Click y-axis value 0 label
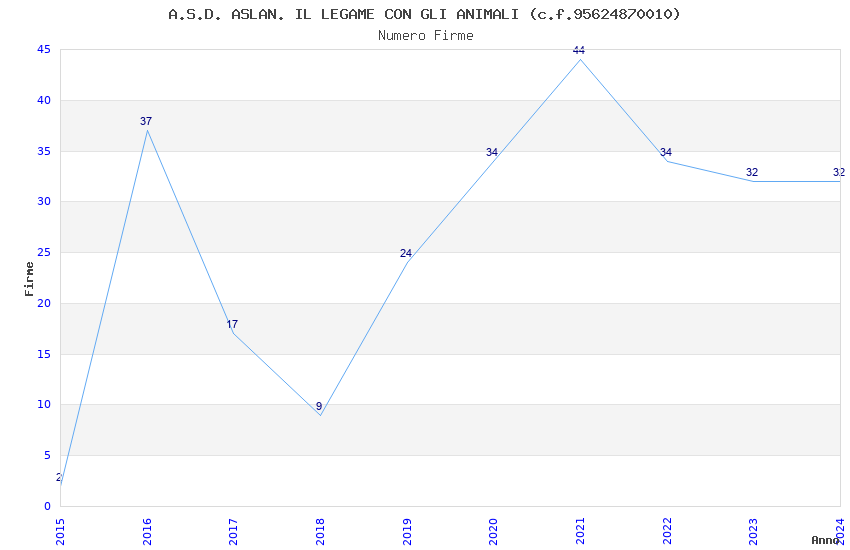 (x=48, y=507)
